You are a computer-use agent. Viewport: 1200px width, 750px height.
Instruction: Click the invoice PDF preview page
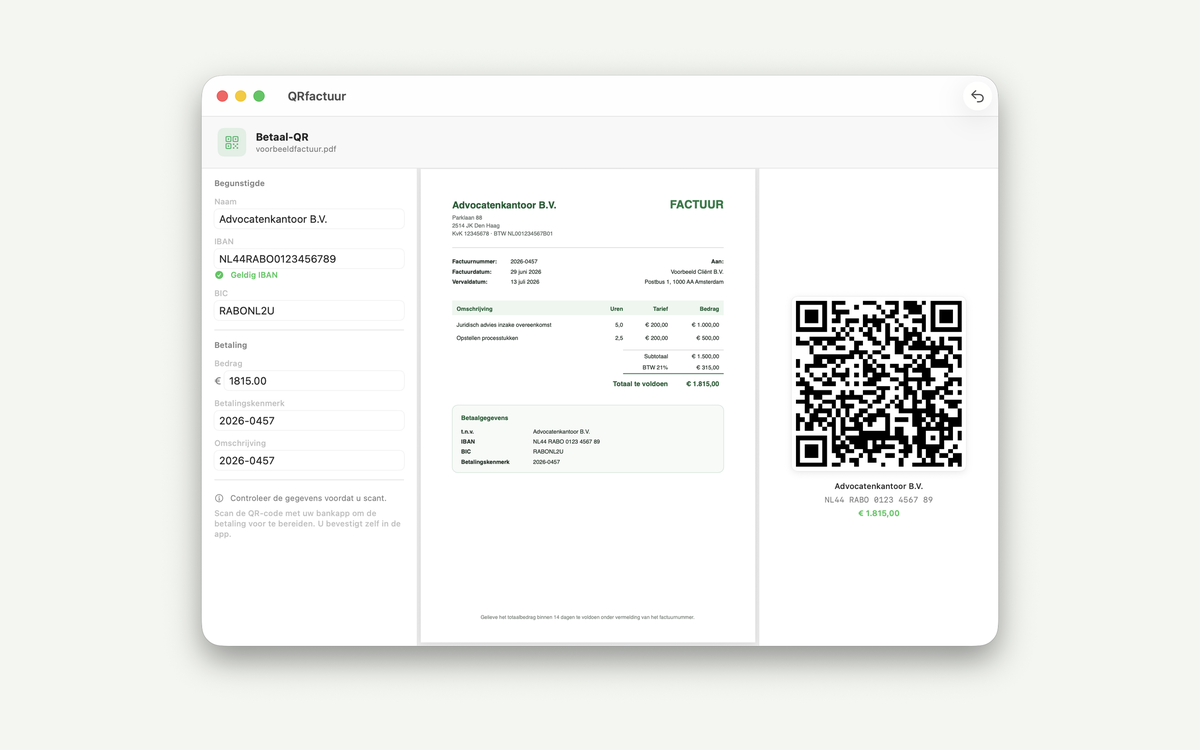pyautogui.click(x=588, y=405)
